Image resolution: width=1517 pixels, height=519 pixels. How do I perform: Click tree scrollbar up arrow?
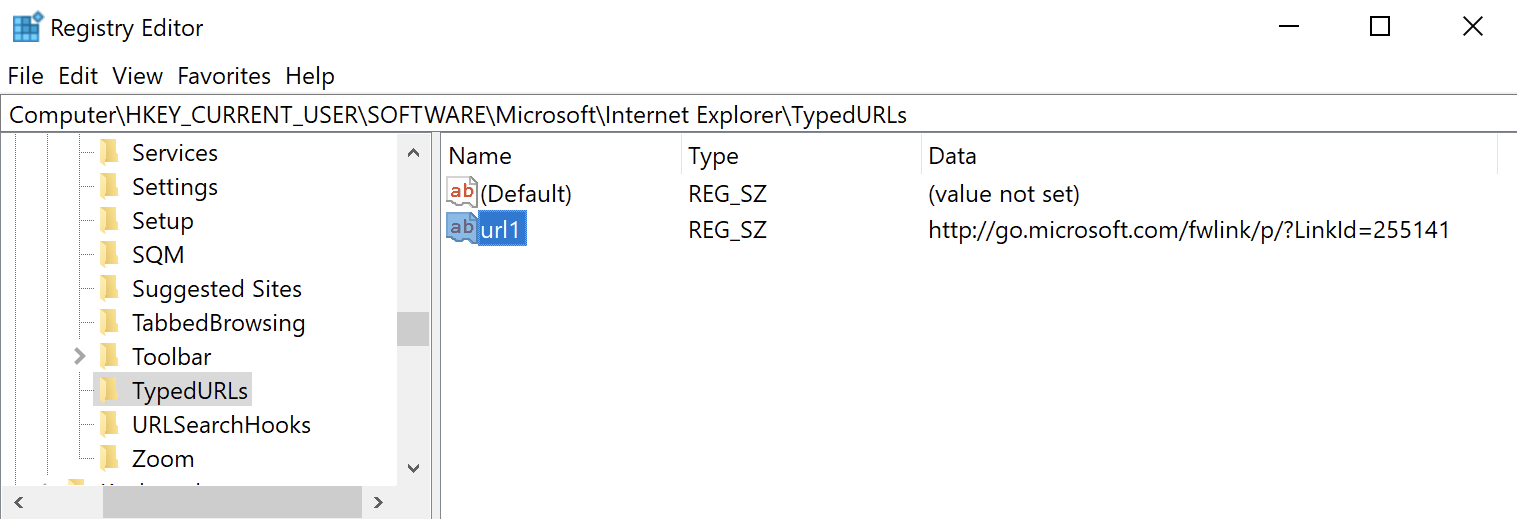click(x=413, y=153)
